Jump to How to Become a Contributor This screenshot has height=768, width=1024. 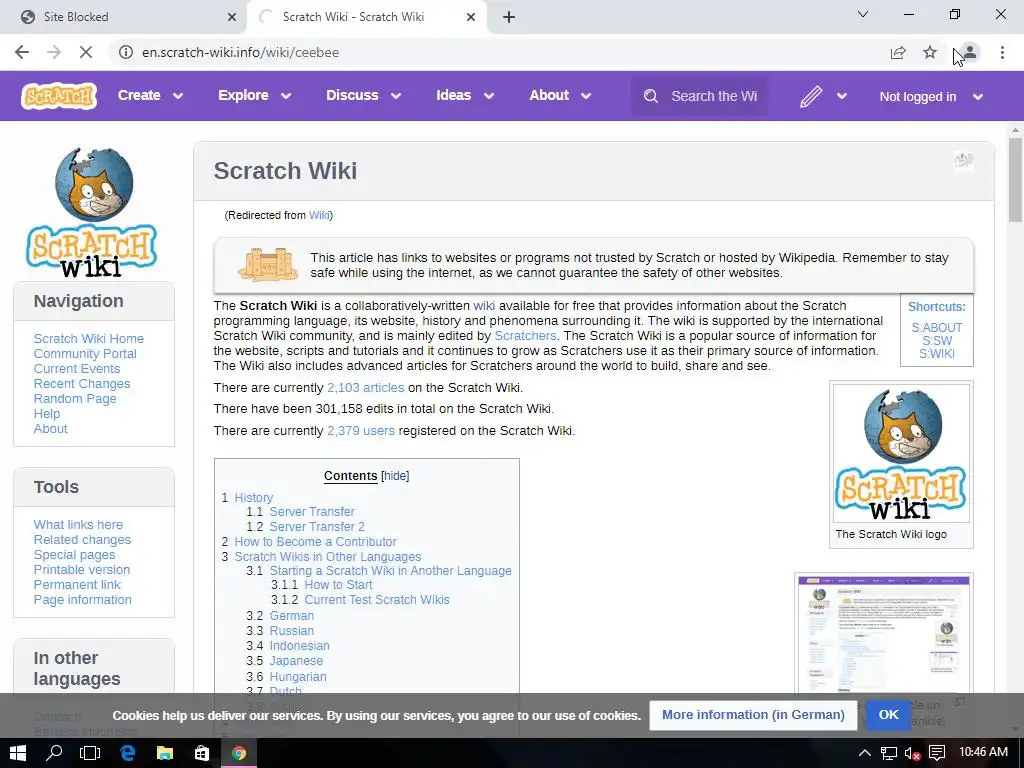point(315,541)
